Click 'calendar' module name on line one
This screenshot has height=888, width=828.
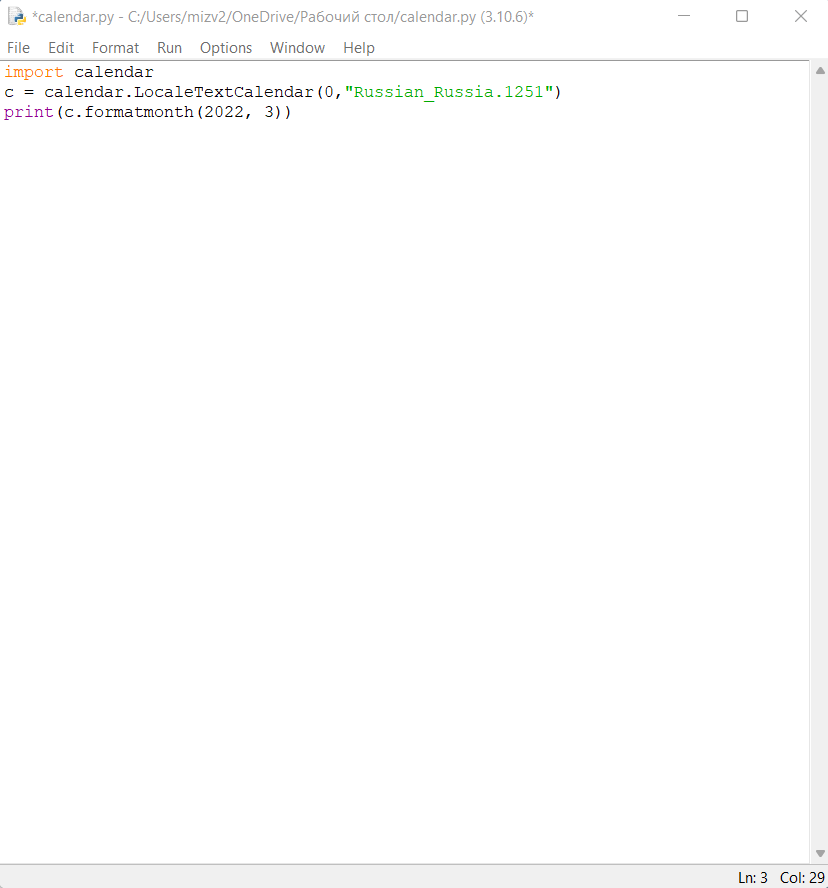(x=113, y=72)
